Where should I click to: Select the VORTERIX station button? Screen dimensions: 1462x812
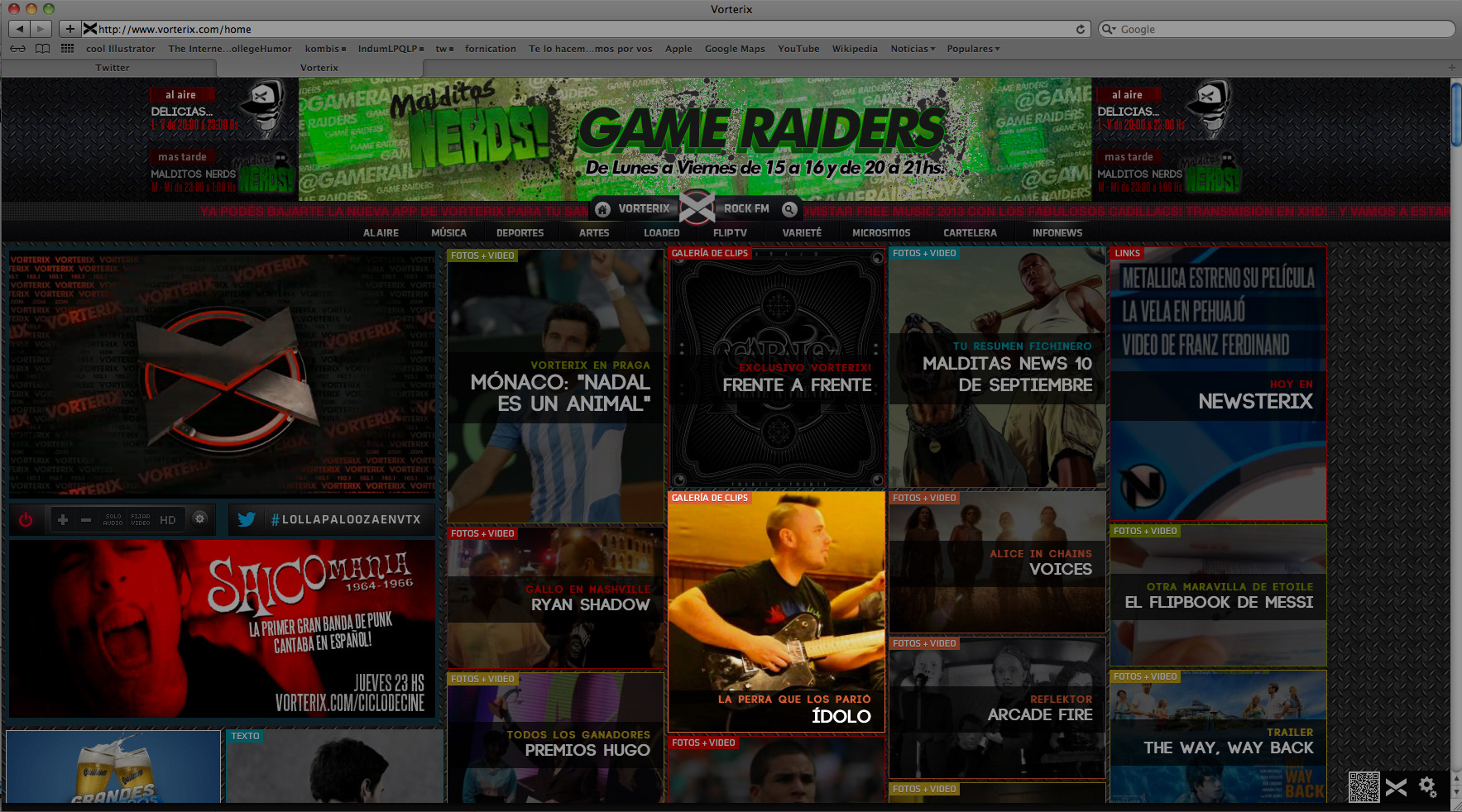[x=644, y=209]
